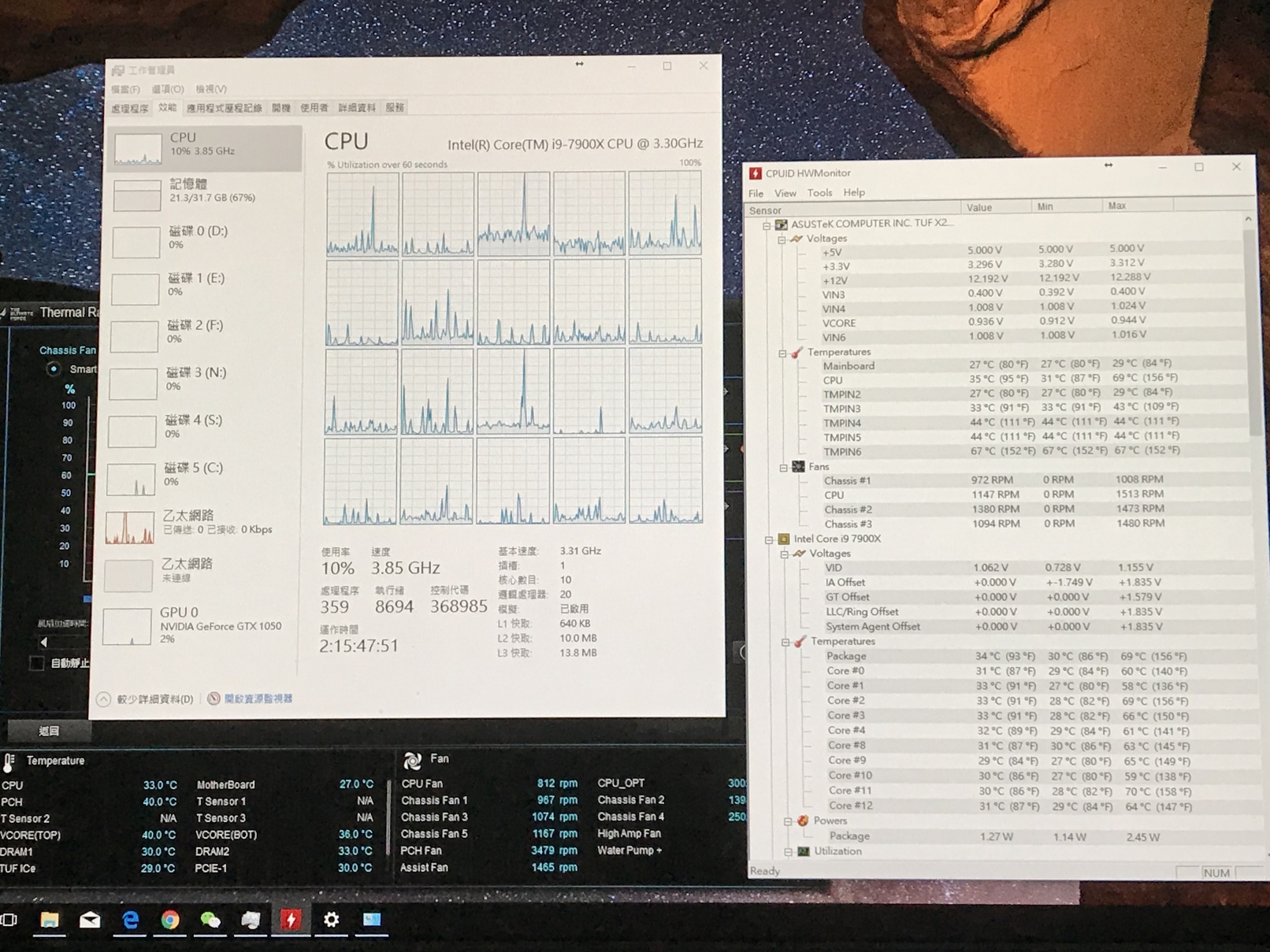The image size is (1270, 952).
Task: Open the blue window app on the taskbar
Action: tap(372, 920)
